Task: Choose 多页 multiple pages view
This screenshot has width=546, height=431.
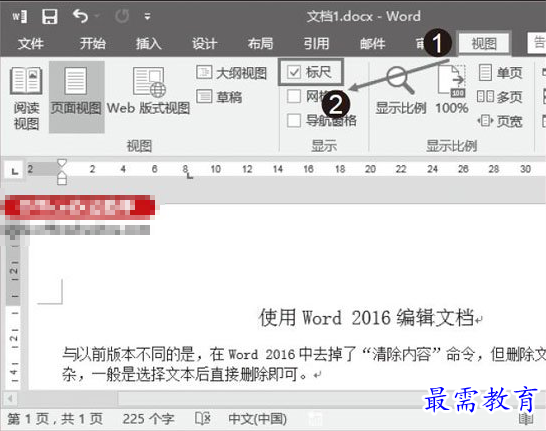Action: pos(500,97)
